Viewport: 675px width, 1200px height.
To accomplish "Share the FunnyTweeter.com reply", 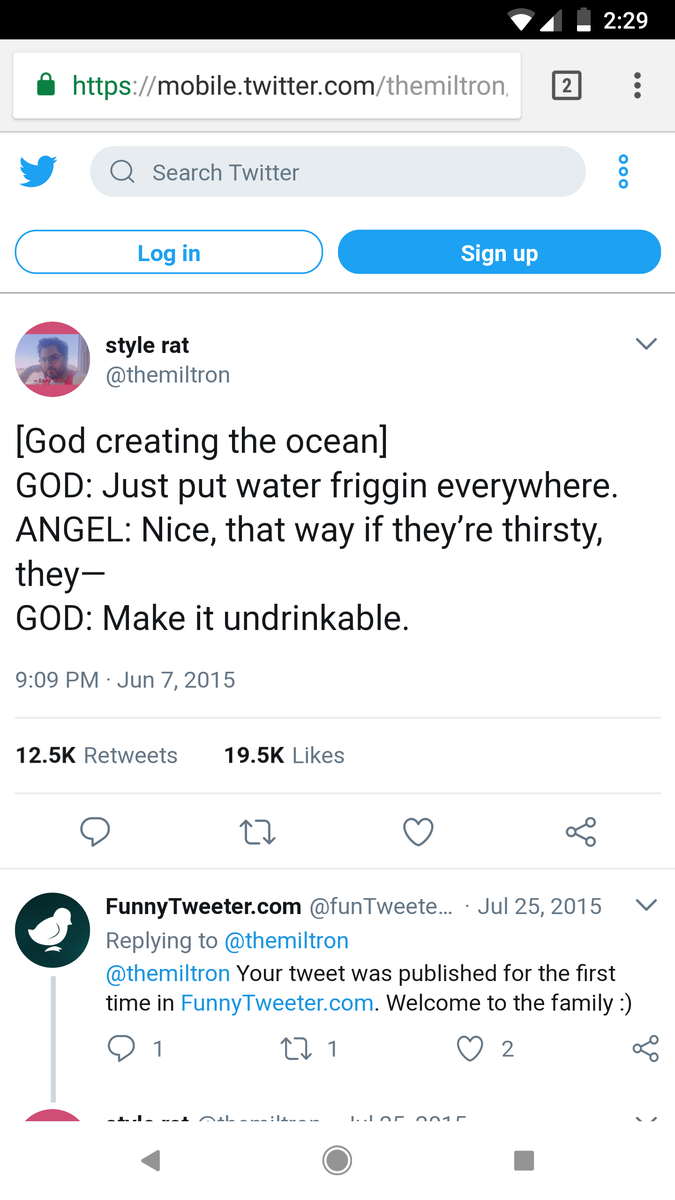I will point(646,1048).
